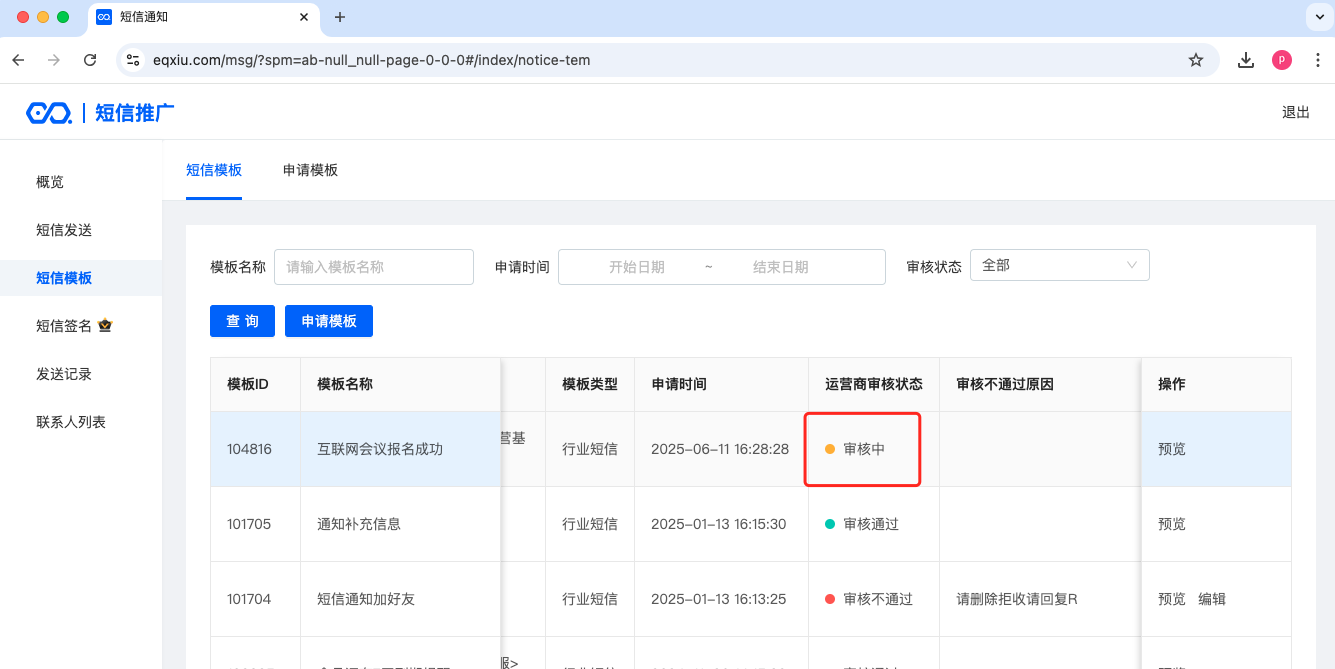Viewport: 1335px width, 669px height.
Task: Open a new browser tab
Action: pos(340,17)
